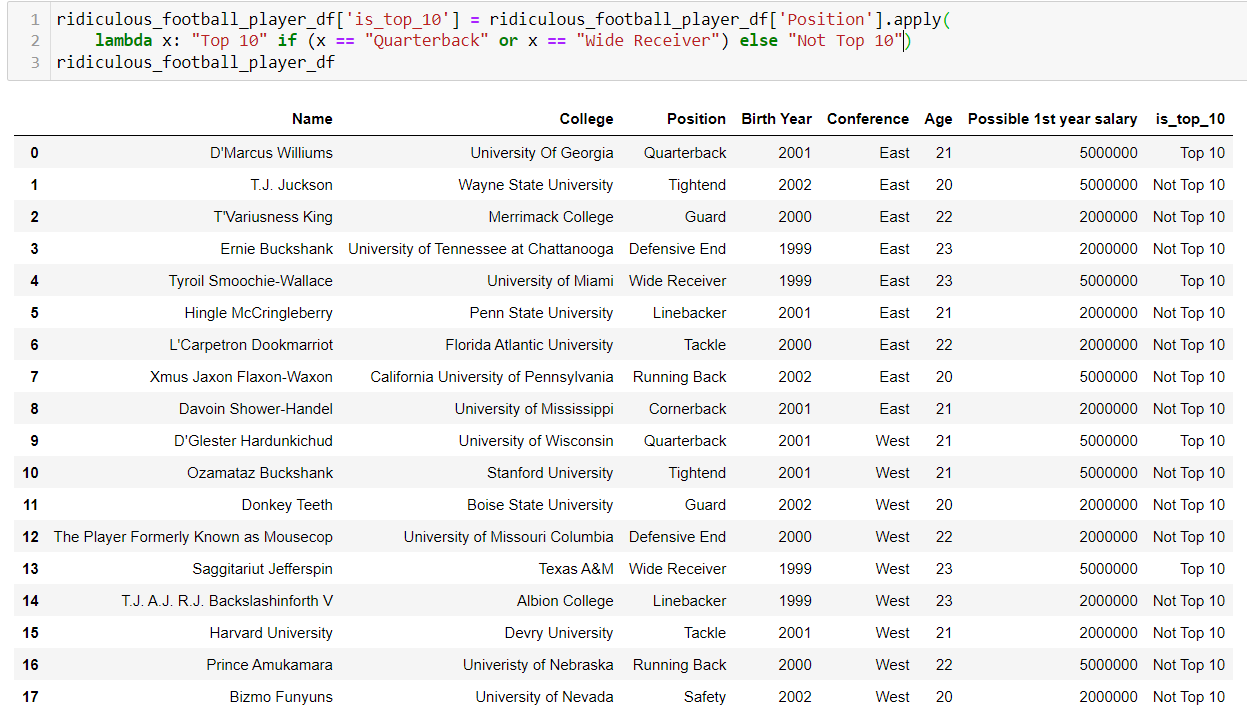Click the "Possible 1st year salary" header
Image resolution: width=1247 pixels, height=718 pixels.
[1052, 119]
